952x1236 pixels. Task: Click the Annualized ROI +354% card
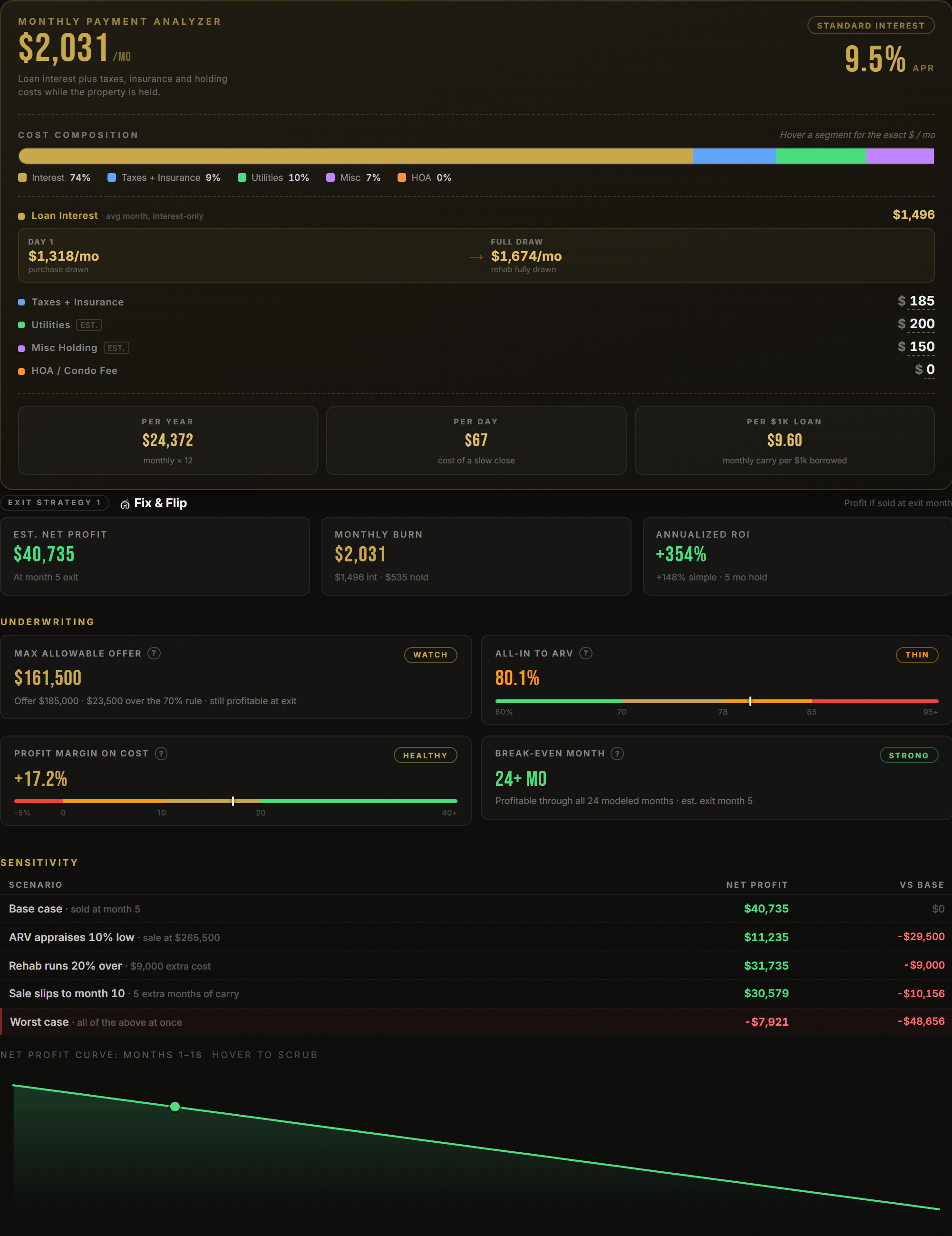(797, 556)
